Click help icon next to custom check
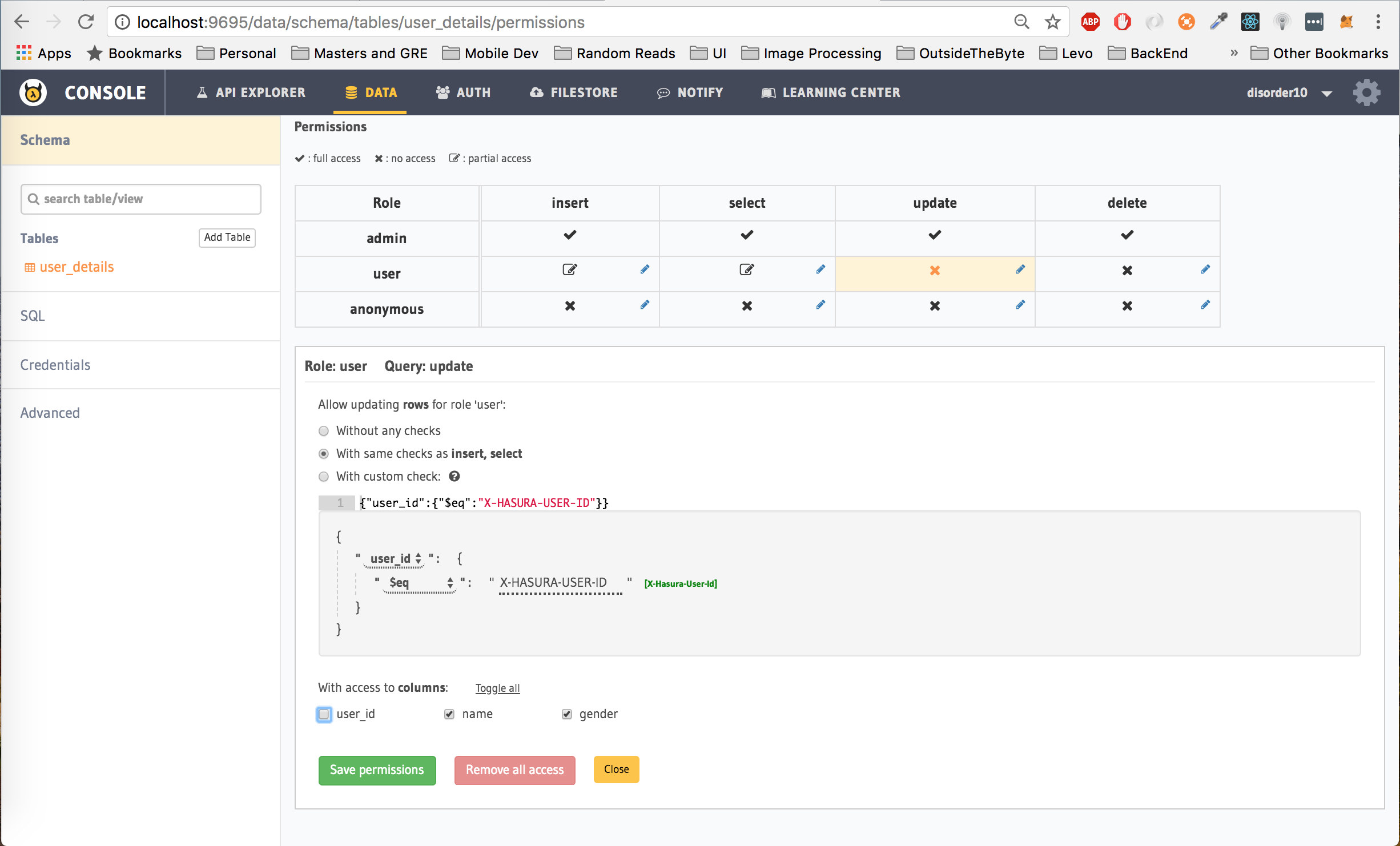 pyautogui.click(x=454, y=476)
